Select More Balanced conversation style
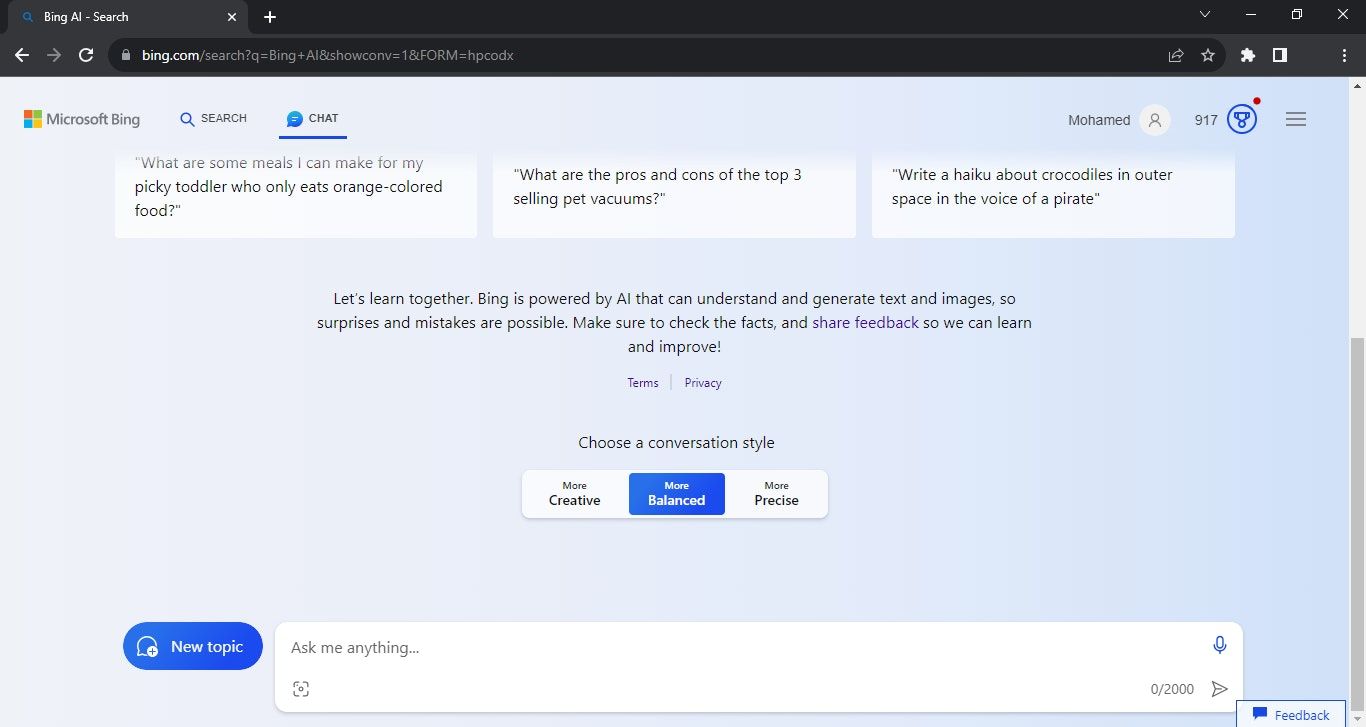The width and height of the screenshot is (1366, 727). point(677,494)
